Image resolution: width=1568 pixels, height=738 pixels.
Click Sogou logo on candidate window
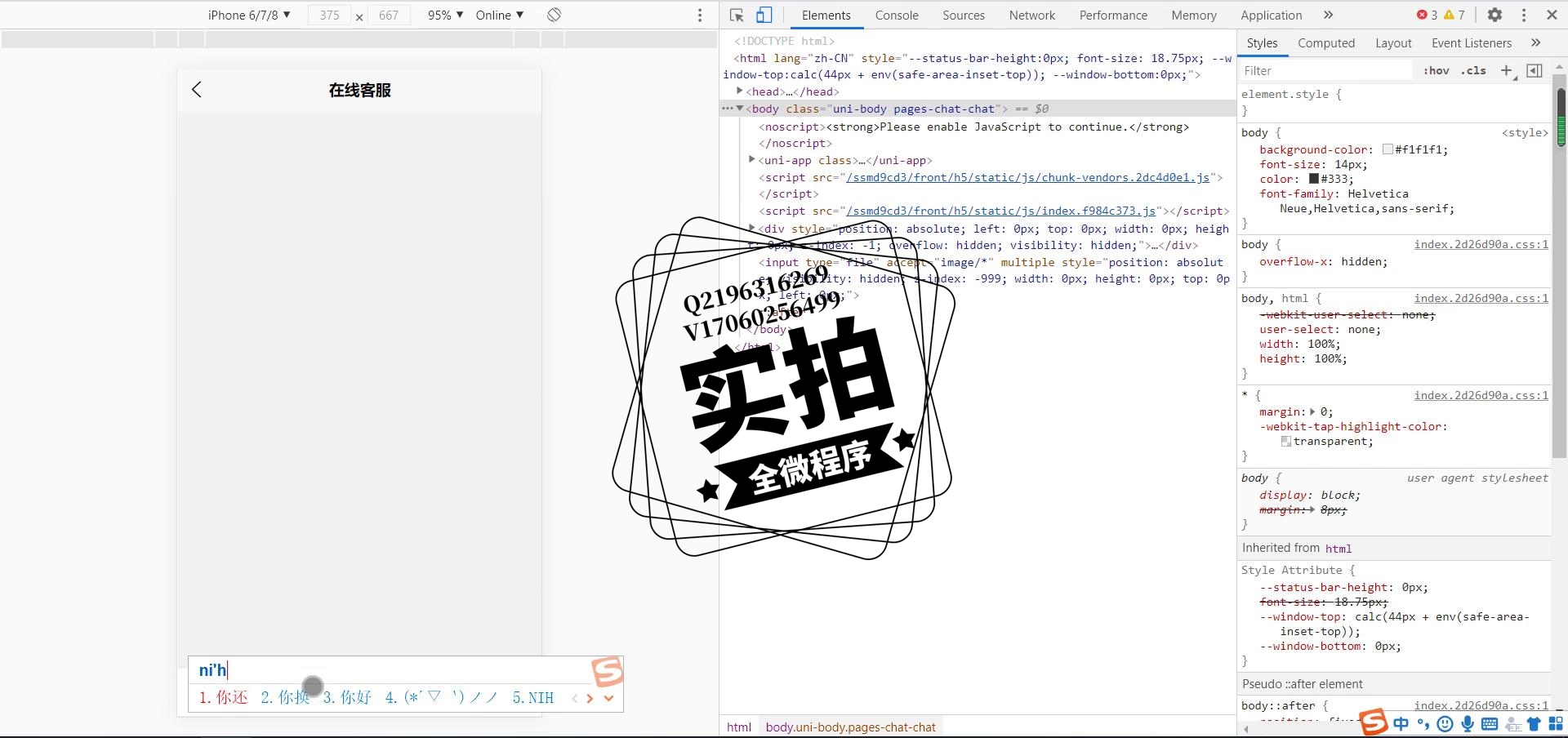607,671
